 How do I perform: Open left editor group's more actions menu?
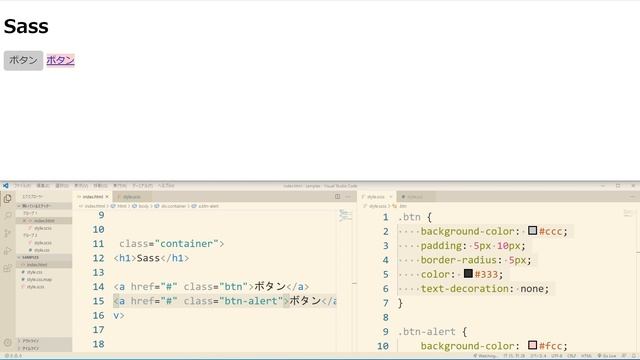pyautogui.click(x=348, y=197)
